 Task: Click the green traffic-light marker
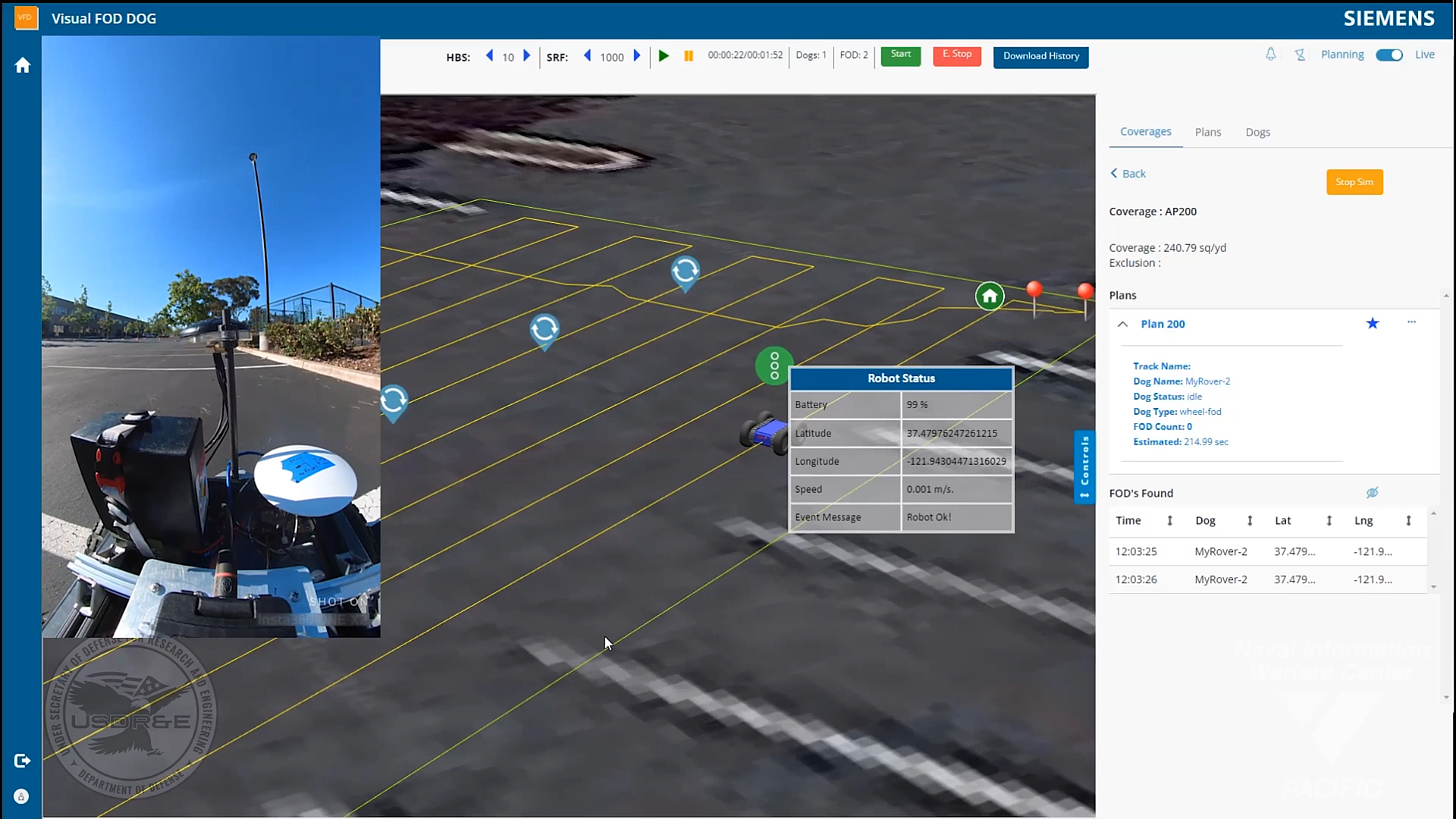(774, 366)
